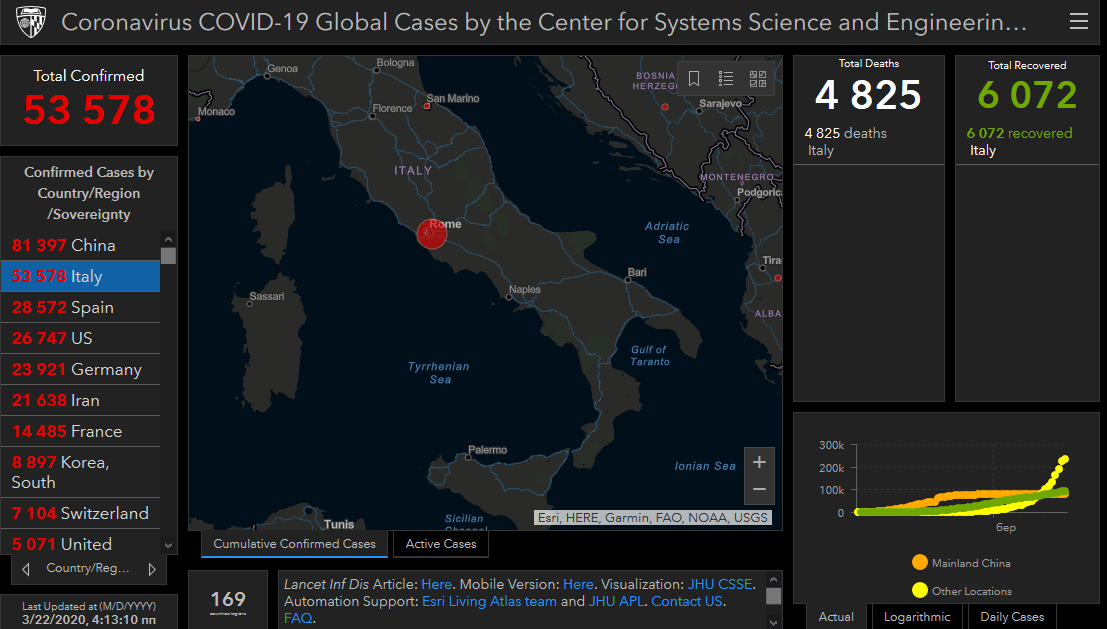Viewport: 1107px width, 629px height.
Task: Click the 'Esri, HERE, Garmin' map attribution
Action: tap(652, 517)
